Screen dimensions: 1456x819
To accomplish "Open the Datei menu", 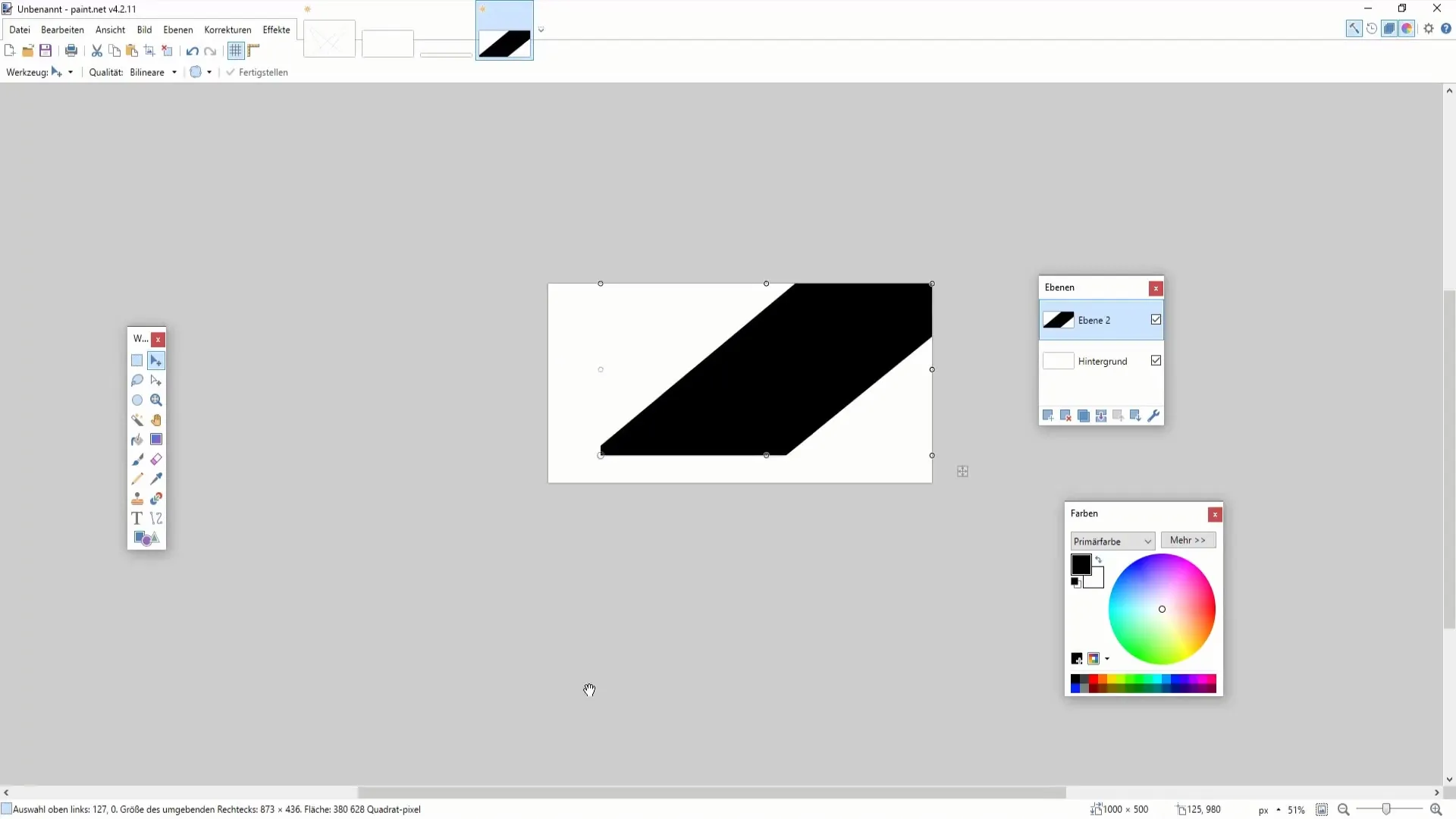I will [x=20, y=30].
